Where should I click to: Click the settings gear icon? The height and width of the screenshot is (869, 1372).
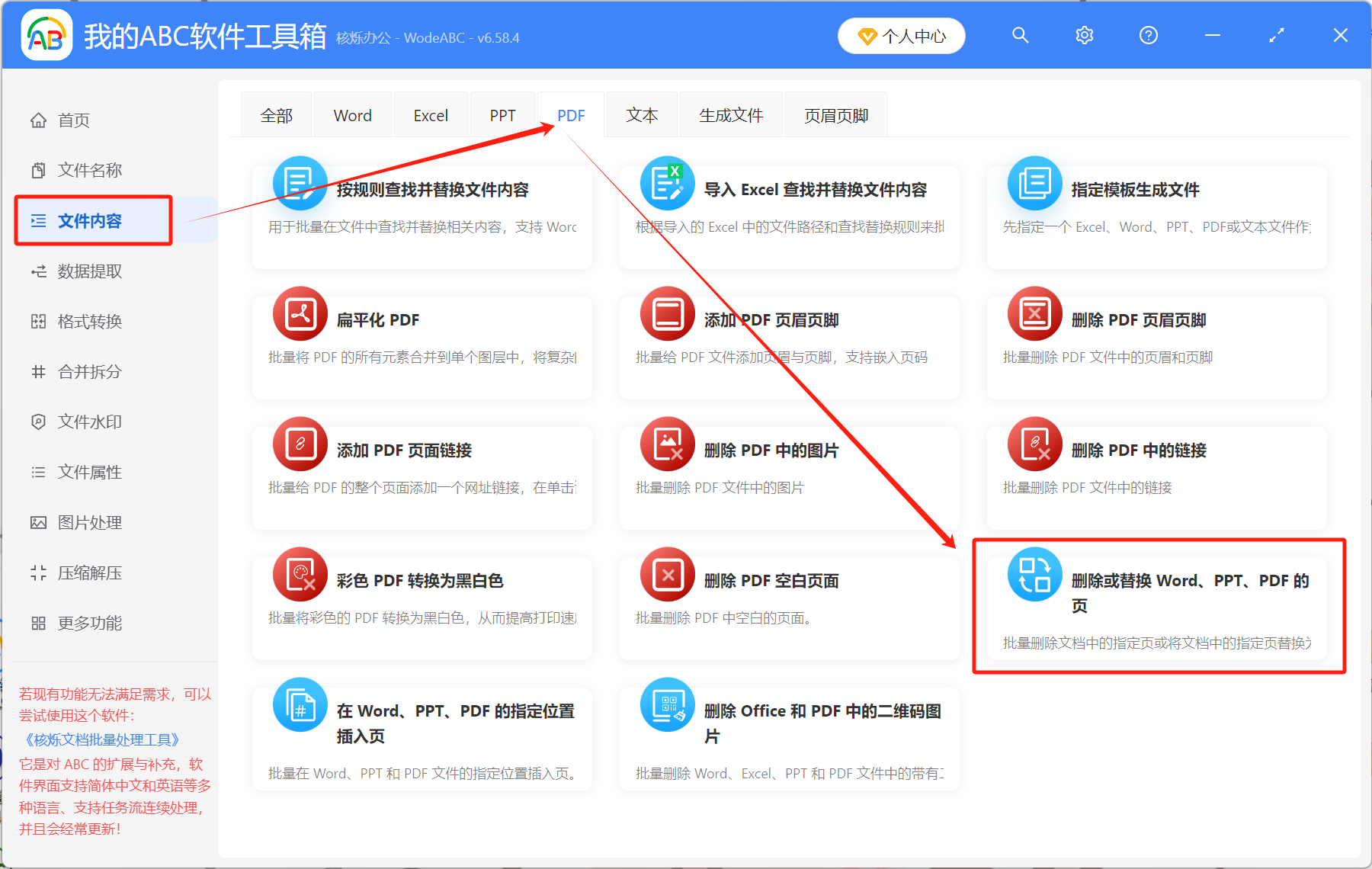click(x=1084, y=35)
